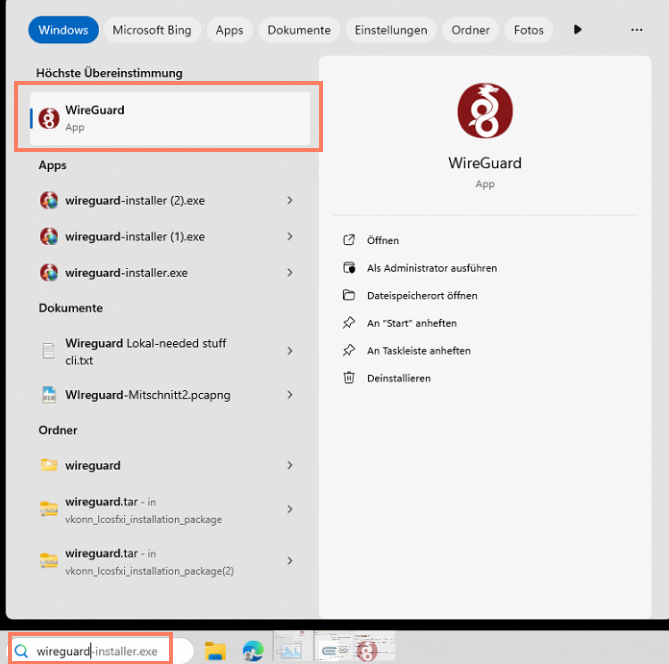Expand the wireguard folder result chevron
The height and width of the screenshot is (664, 669).
(x=290, y=465)
